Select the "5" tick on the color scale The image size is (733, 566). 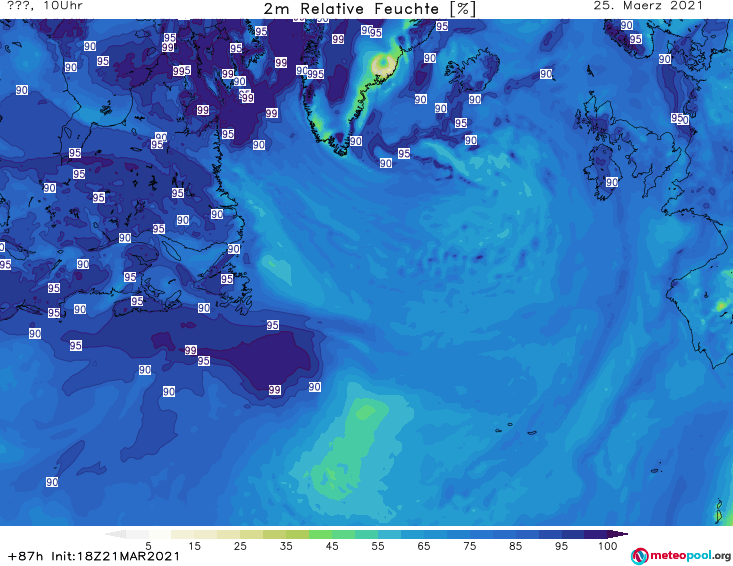coord(148,546)
